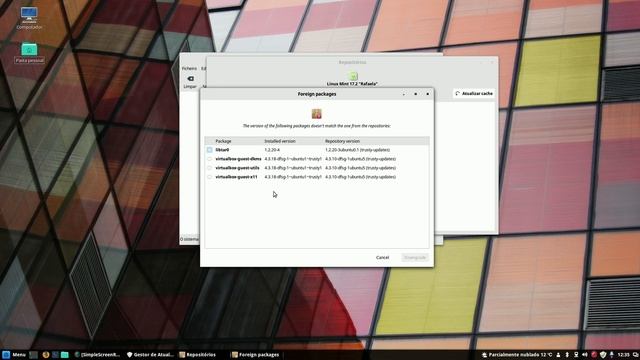
Task: Click the Foreign packages dialog warning icon
Action: coord(317,113)
